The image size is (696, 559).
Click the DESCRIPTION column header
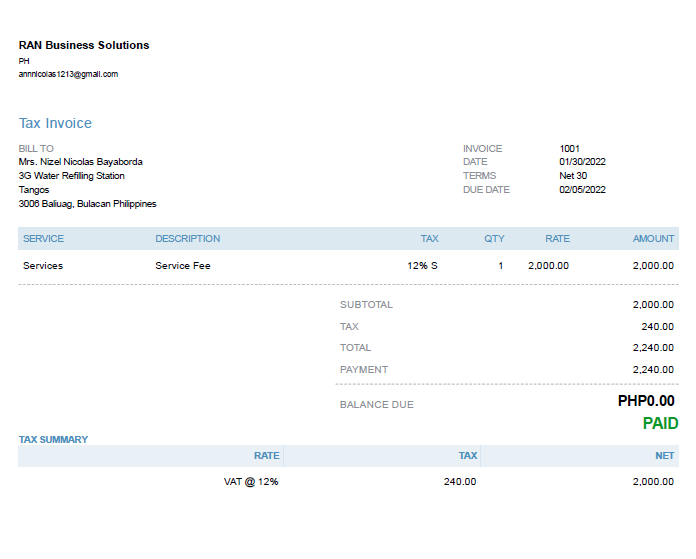point(187,239)
